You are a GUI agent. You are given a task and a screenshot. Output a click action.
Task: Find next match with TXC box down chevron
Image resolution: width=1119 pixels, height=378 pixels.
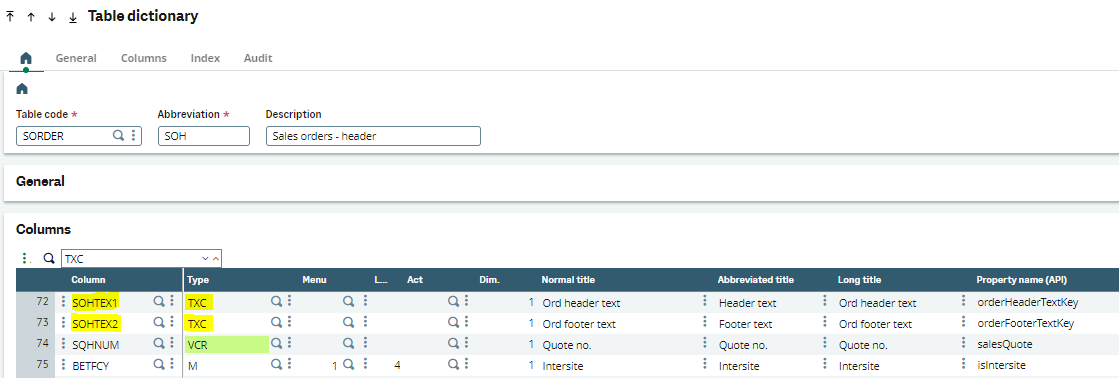pyautogui.click(x=206, y=258)
